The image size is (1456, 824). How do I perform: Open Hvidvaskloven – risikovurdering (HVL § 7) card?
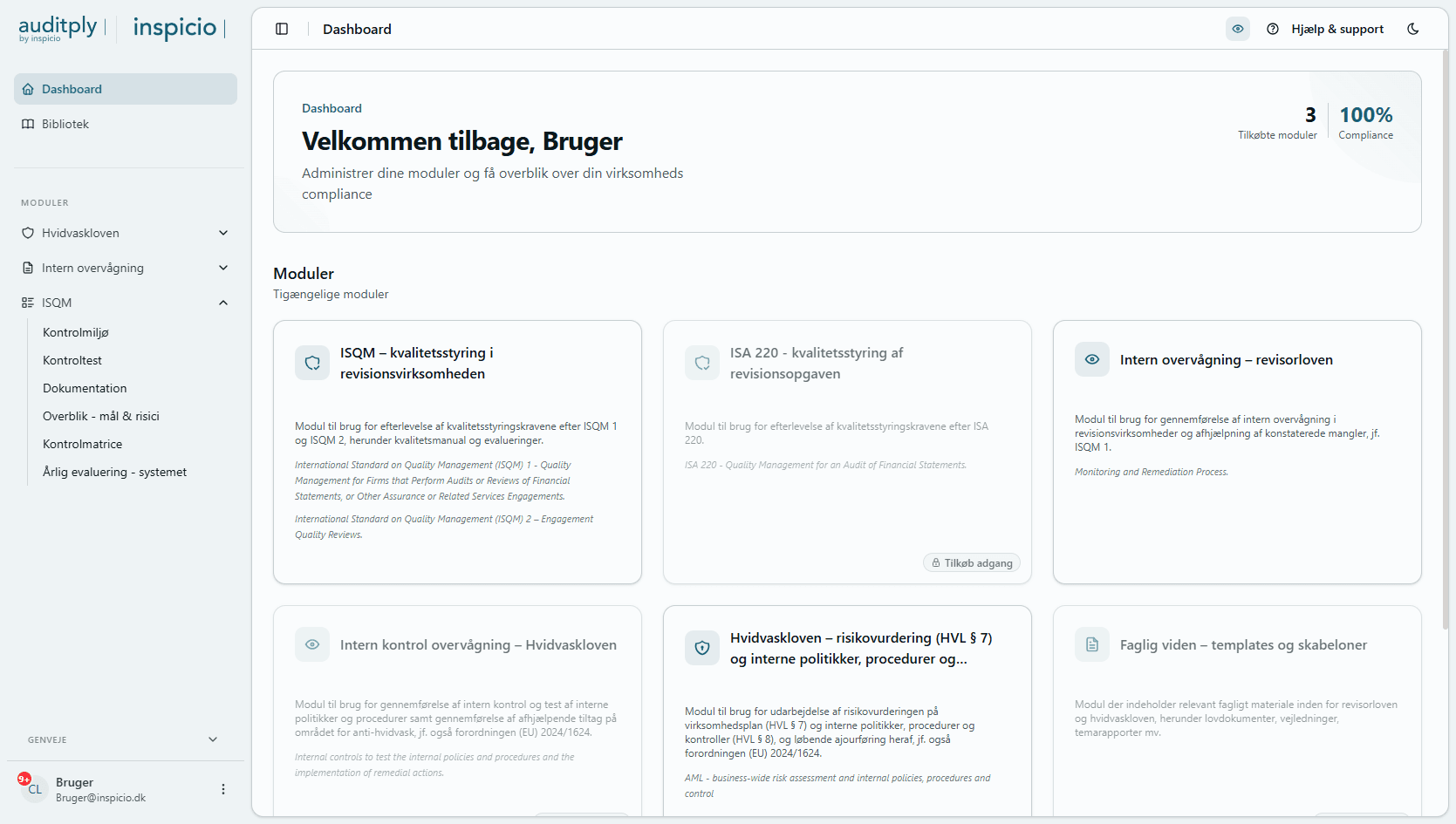click(x=847, y=711)
